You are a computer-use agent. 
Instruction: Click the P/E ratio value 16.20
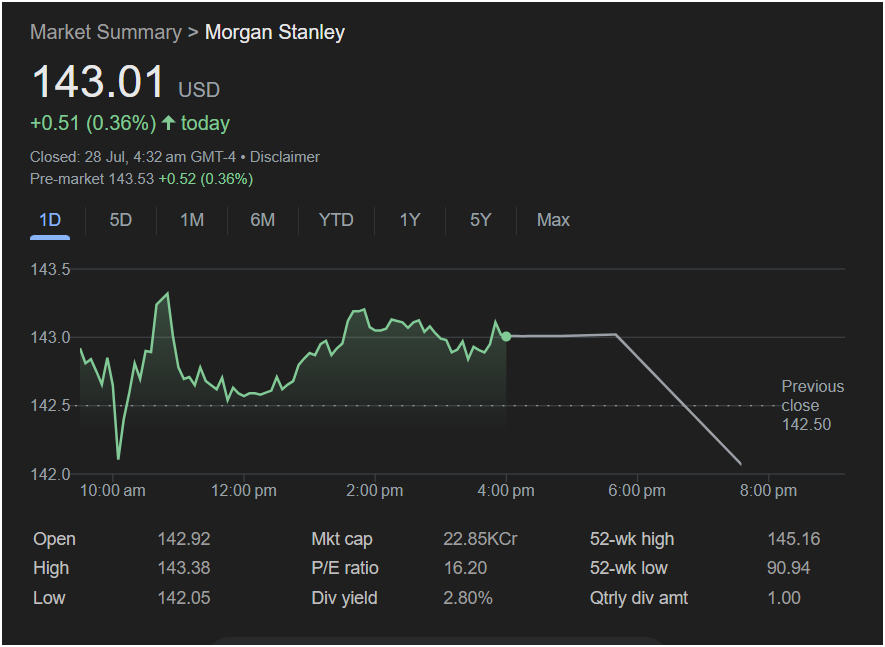coord(465,568)
